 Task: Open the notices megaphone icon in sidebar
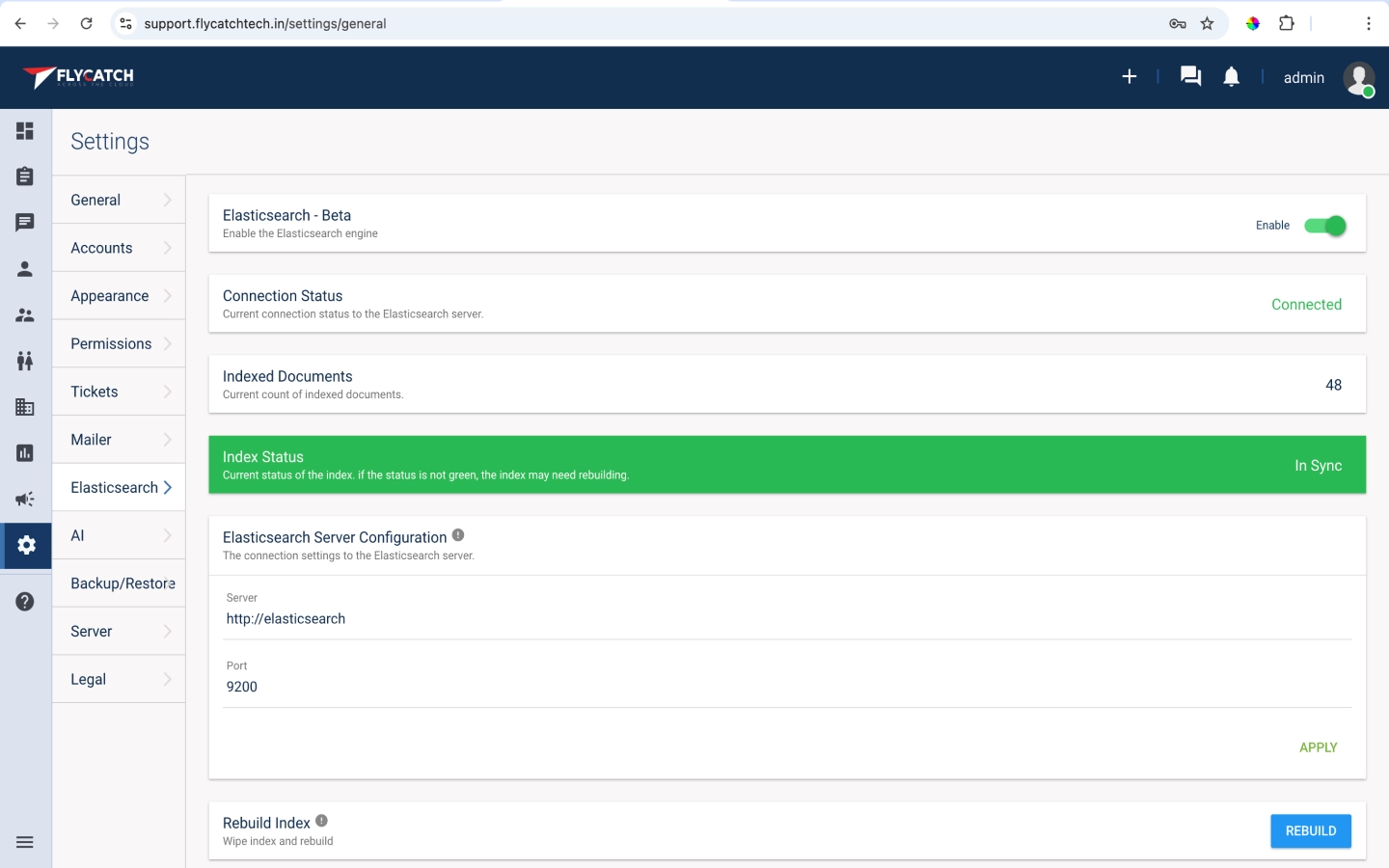coord(25,500)
